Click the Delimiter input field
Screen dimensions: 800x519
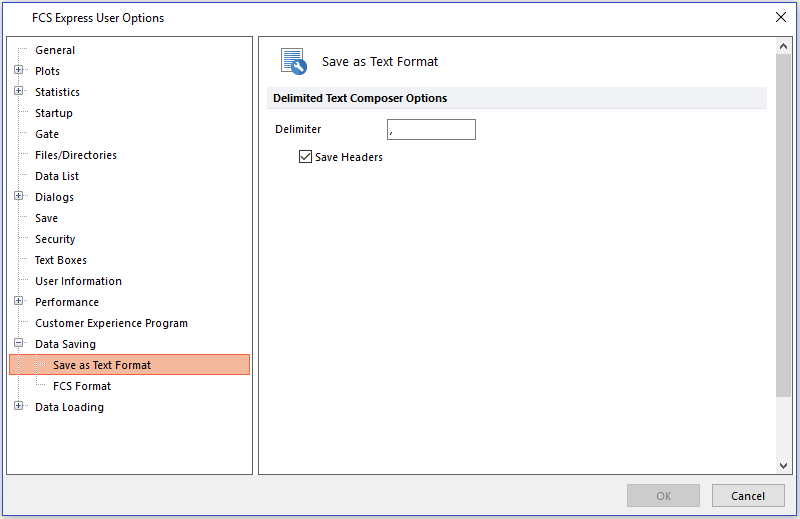(432, 130)
